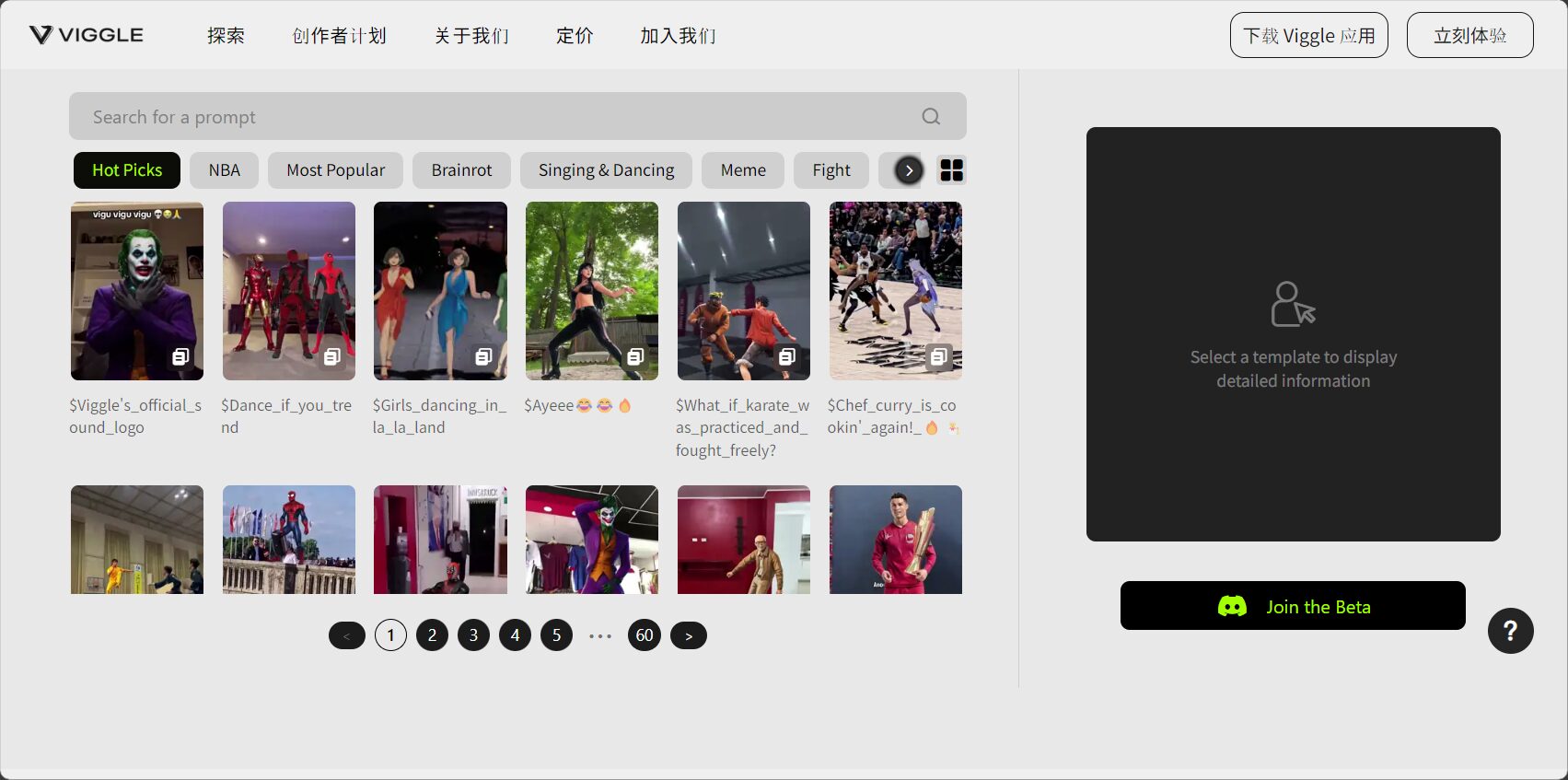Focus the Search for a prompt field

coord(517,116)
